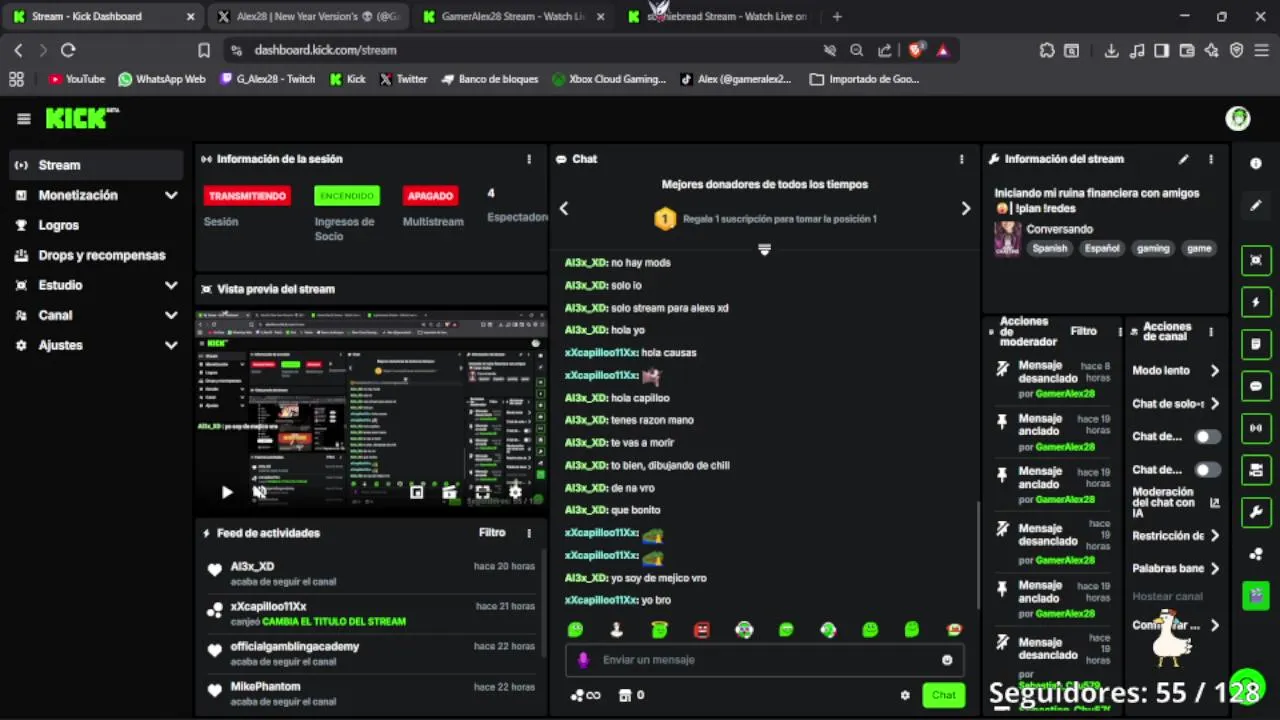1280x720 pixels.
Task: Click into Enviar un mensaje field
Action: 764,660
